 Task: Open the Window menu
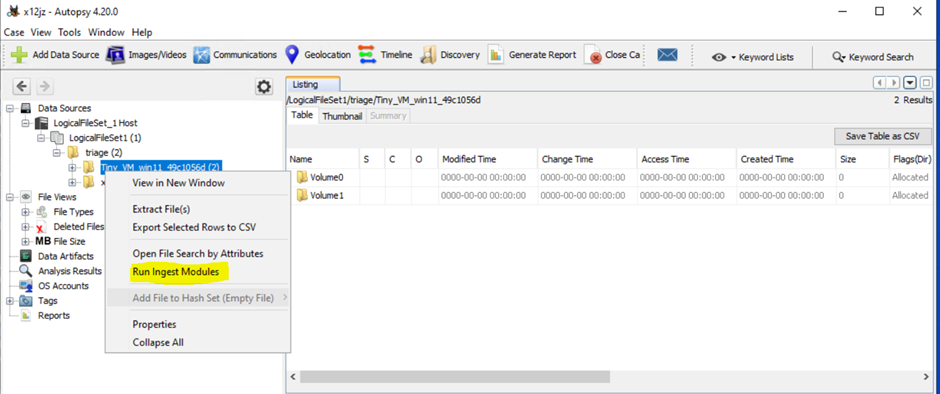106,32
